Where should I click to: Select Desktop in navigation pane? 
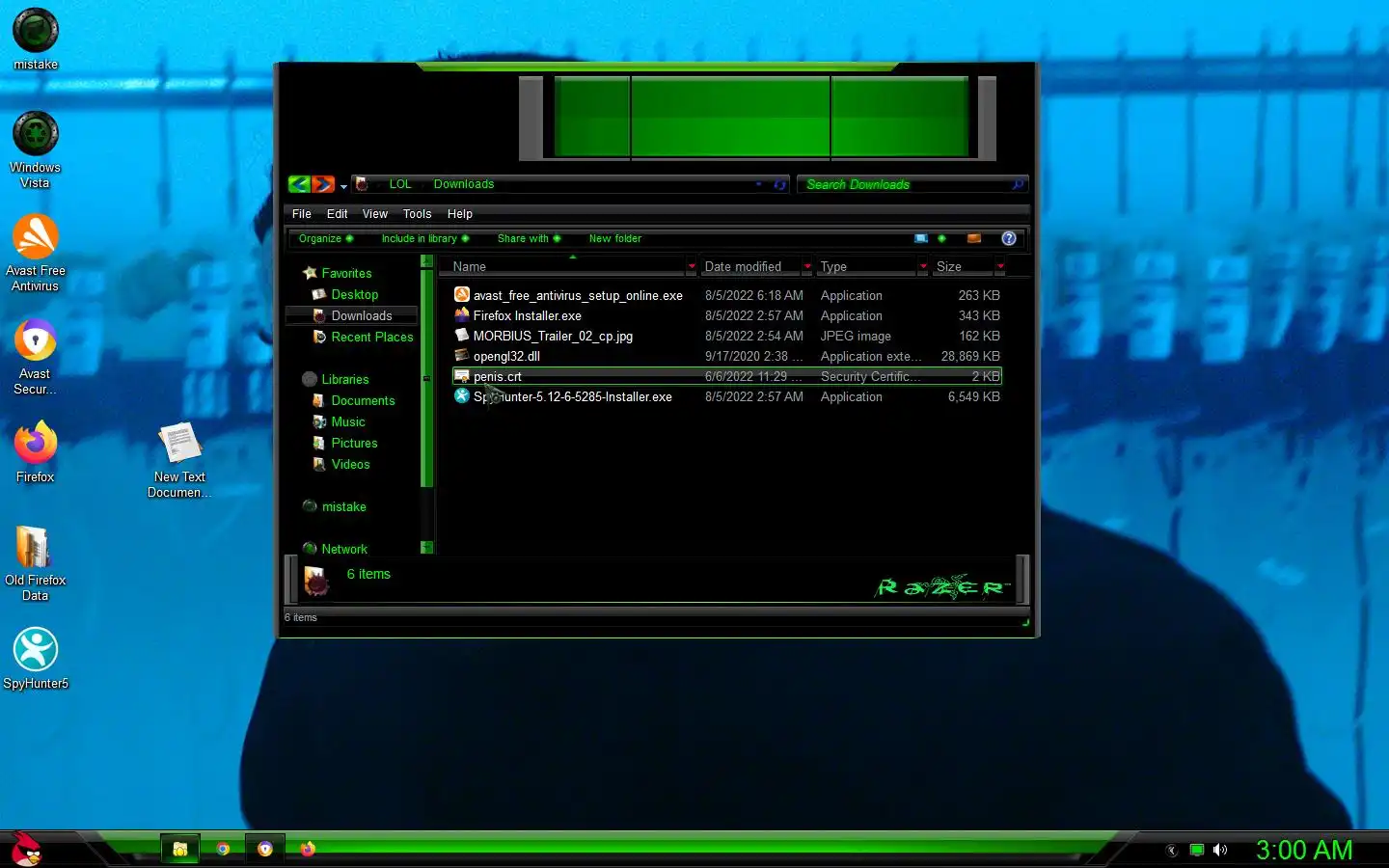pyautogui.click(x=354, y=294)
